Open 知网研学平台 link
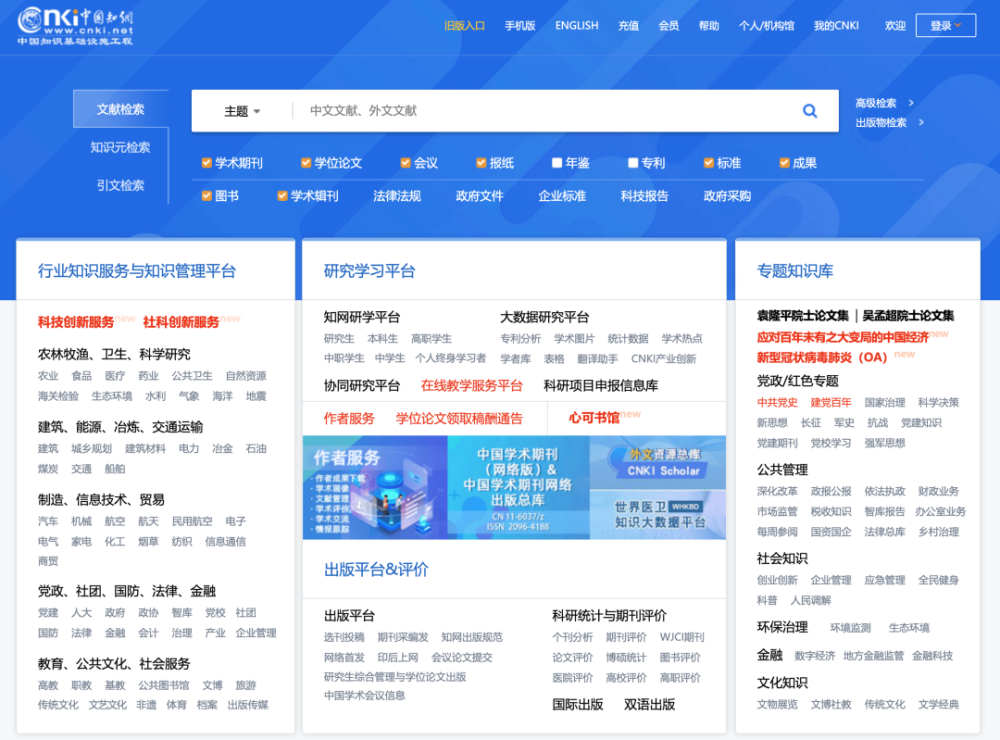This screenshot has width=1000, height=740. click(362, 317)
